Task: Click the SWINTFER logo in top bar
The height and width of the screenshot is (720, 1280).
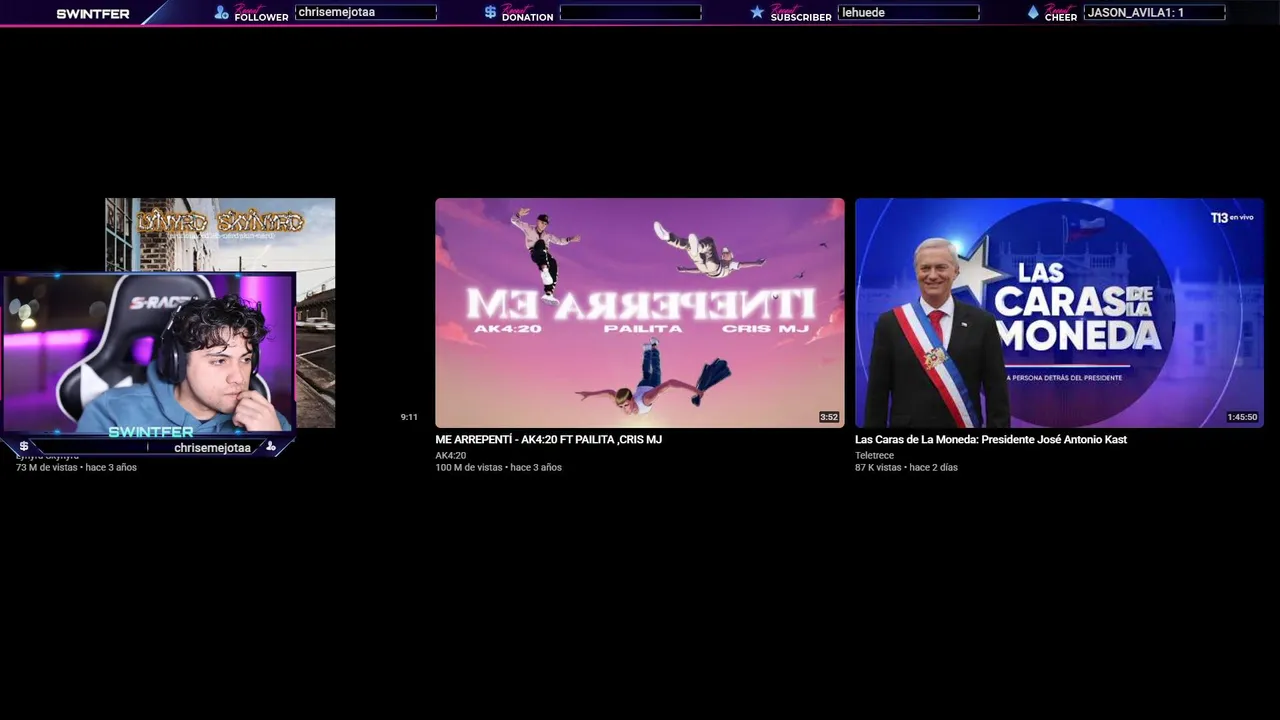Action: (x=93, y=14)
